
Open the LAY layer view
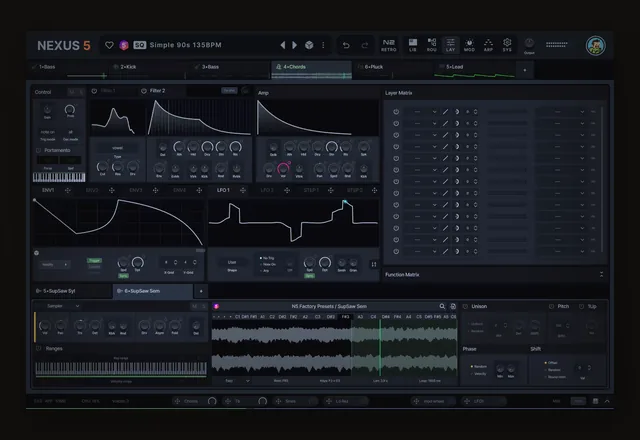tap(450, 45)
